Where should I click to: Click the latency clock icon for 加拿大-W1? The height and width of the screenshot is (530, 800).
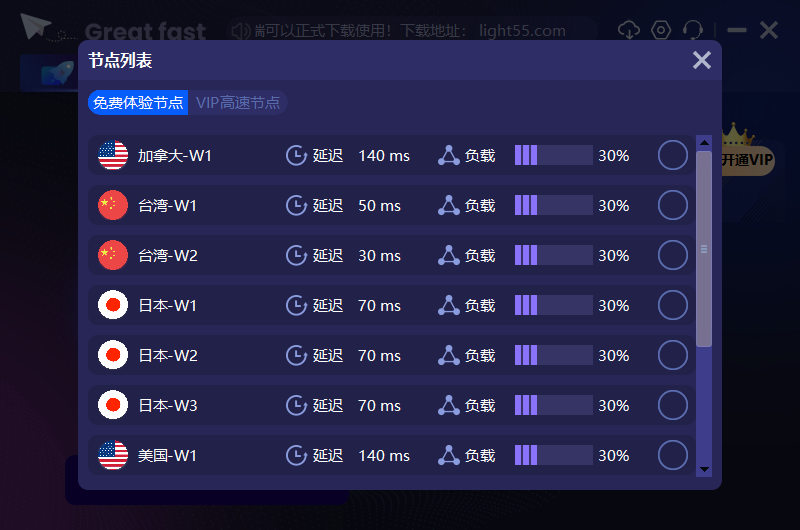pyautogui.click(x=296, y=156)
